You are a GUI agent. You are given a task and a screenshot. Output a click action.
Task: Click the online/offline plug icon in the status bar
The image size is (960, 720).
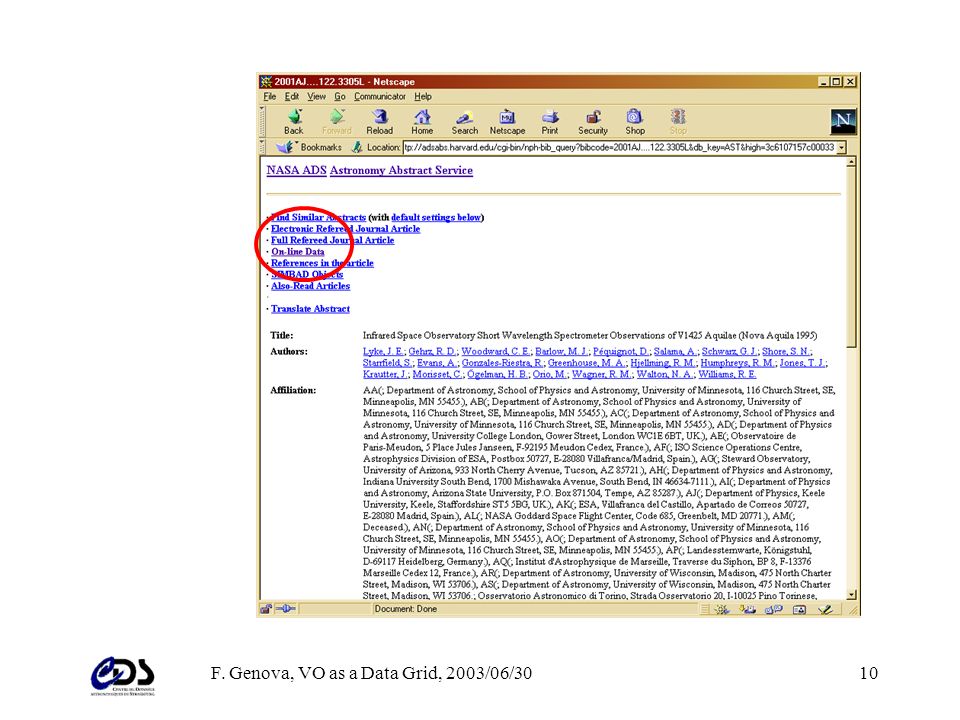285,609
